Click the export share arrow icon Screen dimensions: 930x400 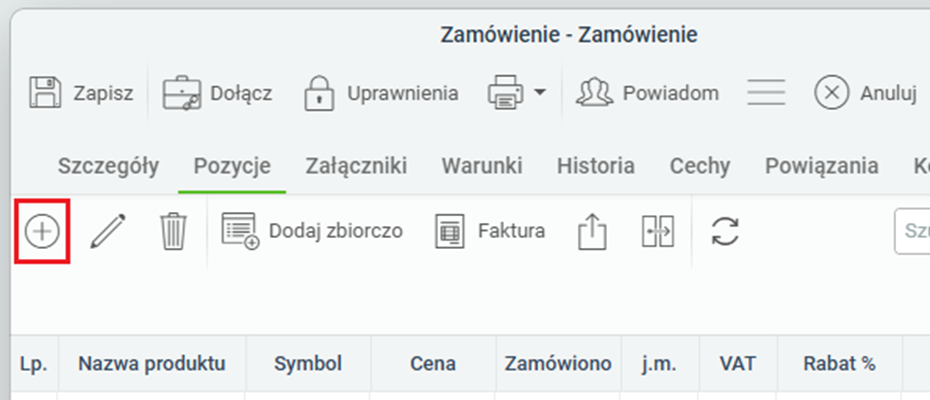pyautogui.click(x=593, y=231)
